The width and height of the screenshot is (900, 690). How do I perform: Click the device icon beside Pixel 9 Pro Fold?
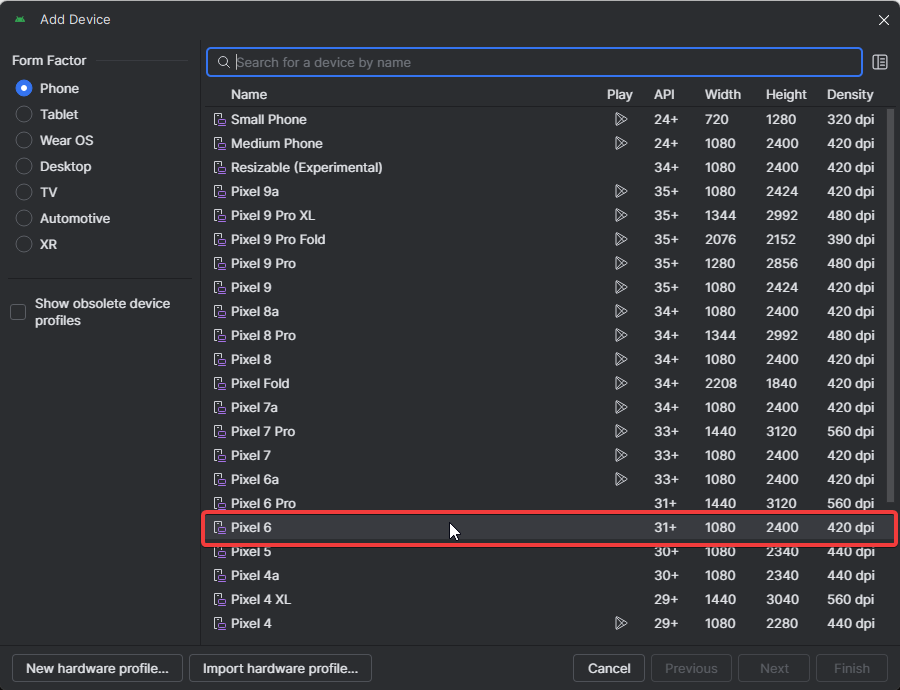220,240
